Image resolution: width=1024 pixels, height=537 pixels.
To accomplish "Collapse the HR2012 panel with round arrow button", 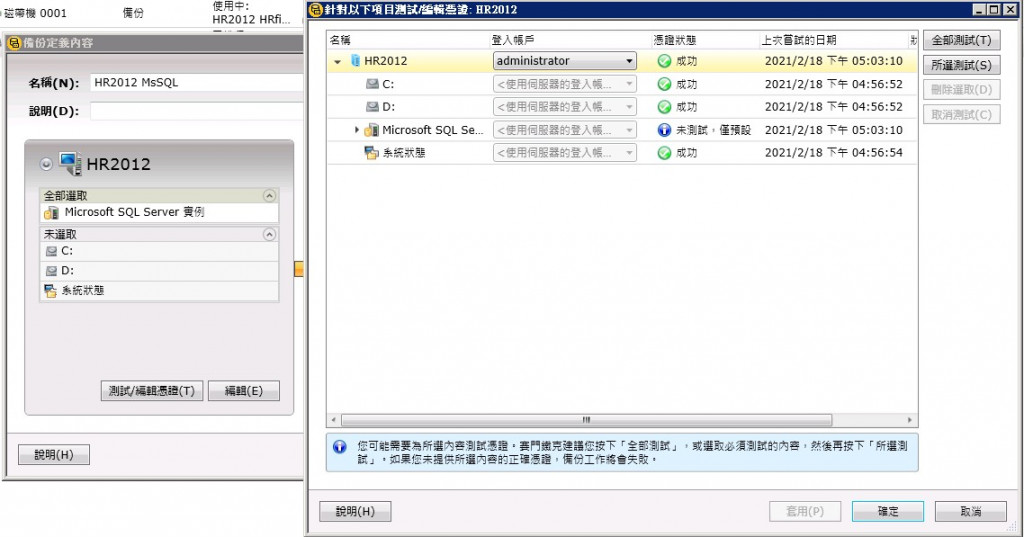I will (46, 164).
